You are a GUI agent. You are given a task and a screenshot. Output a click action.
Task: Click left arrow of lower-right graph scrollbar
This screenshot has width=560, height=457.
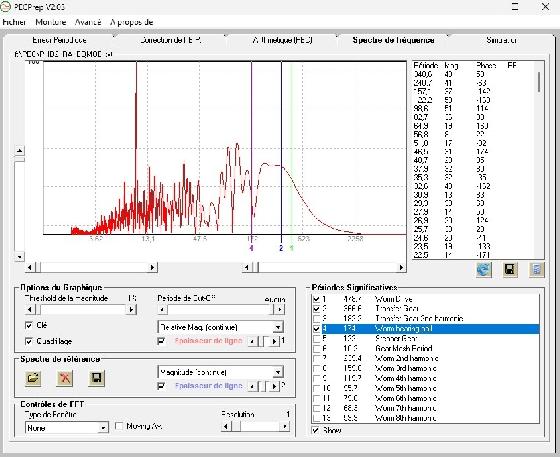click(247, 267)
